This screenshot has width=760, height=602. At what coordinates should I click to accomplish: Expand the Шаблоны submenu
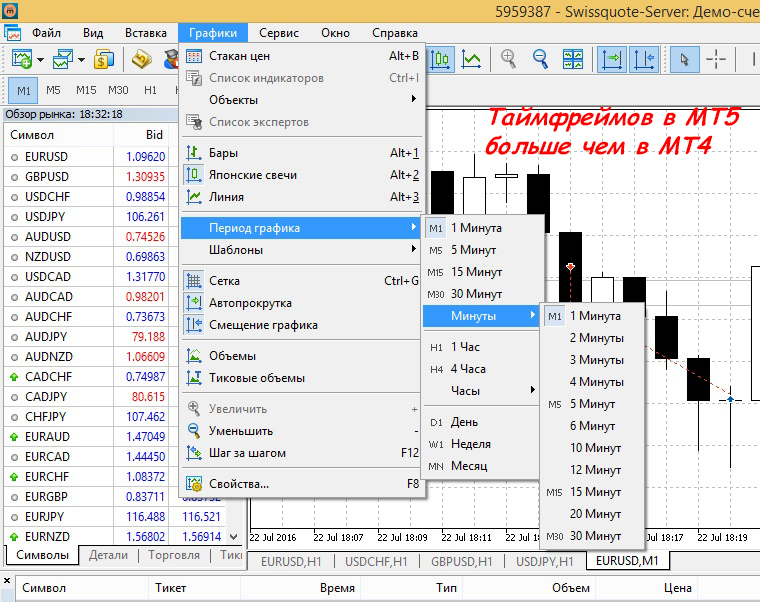point(301,250)
